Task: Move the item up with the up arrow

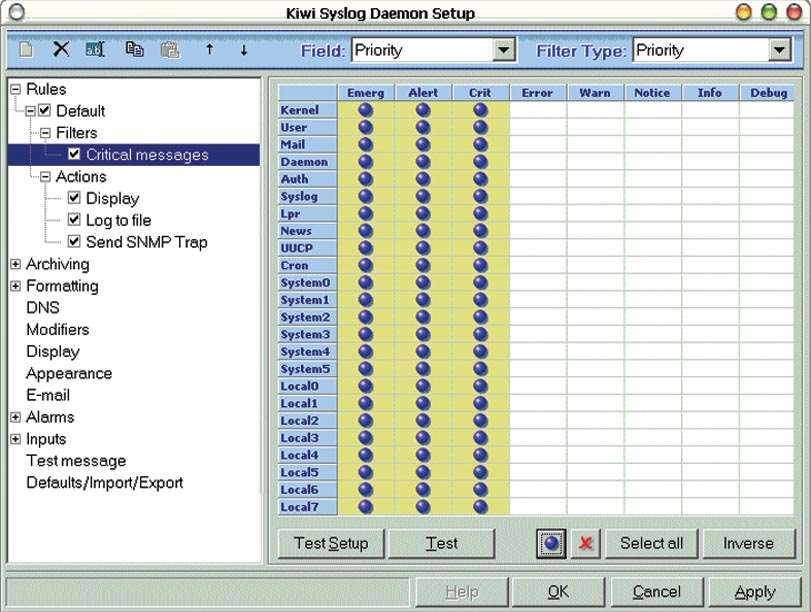Action: pyautogui.click(x=209, y=50)
